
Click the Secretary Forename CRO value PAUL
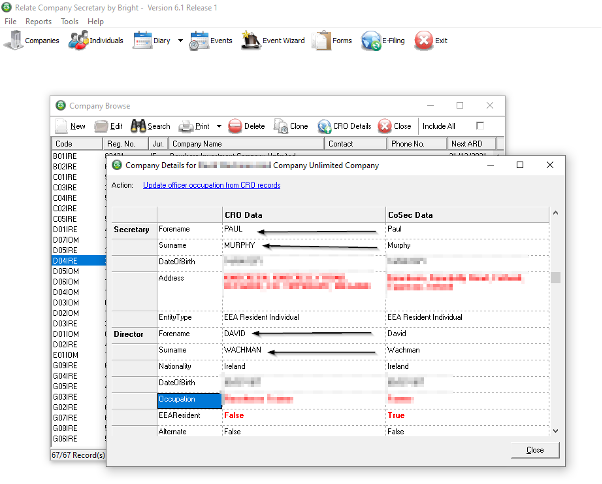233,229
